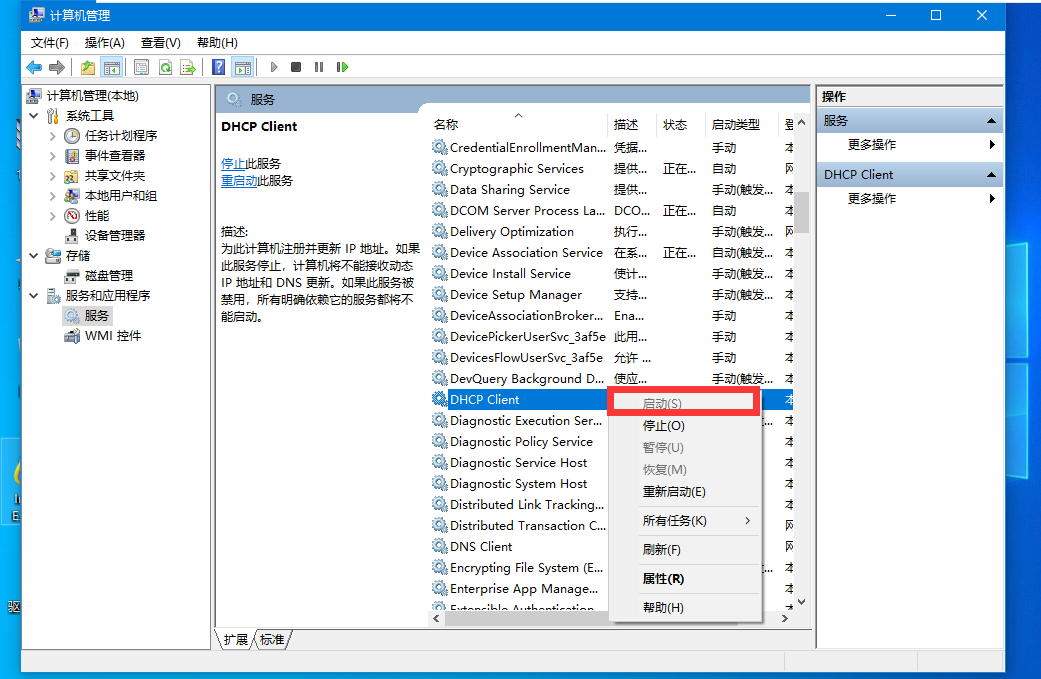Click the Export List toolbar icon

pyautogui.click(x=189, y=67)
